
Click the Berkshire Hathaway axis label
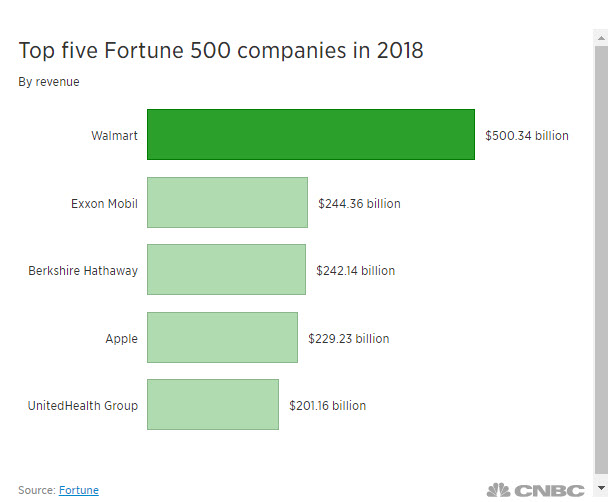(x=83, y=270)
